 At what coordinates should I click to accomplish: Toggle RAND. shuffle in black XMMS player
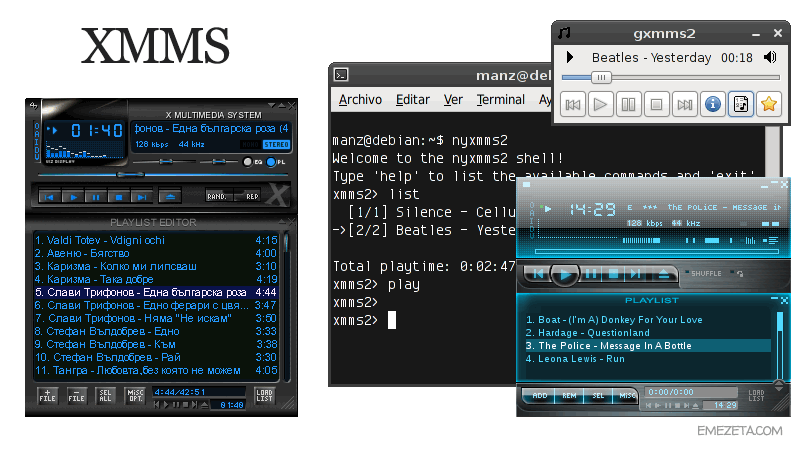click(x=218, y=196)
